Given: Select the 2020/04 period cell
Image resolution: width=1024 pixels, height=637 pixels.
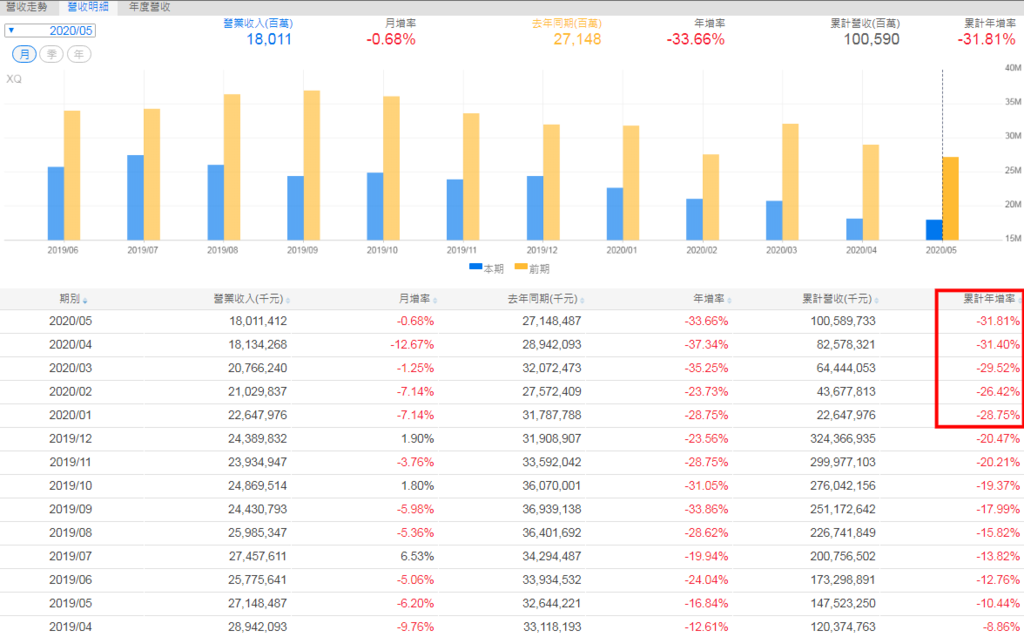Looking at the screenshot, I should click(x=71, y=344).
